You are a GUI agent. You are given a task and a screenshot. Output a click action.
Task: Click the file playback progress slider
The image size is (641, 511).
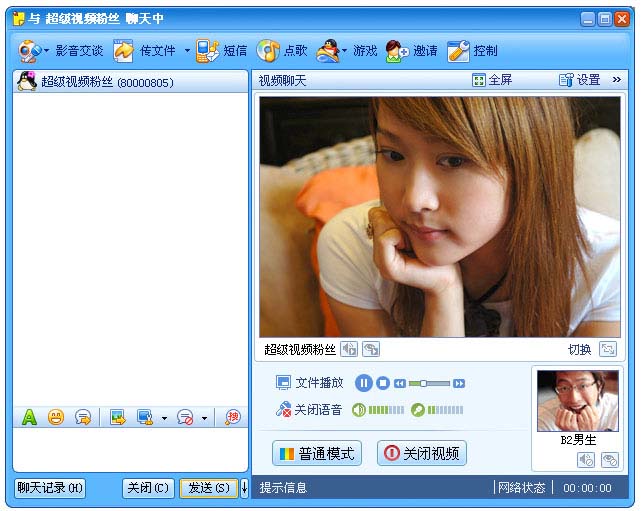coord(429,383)
